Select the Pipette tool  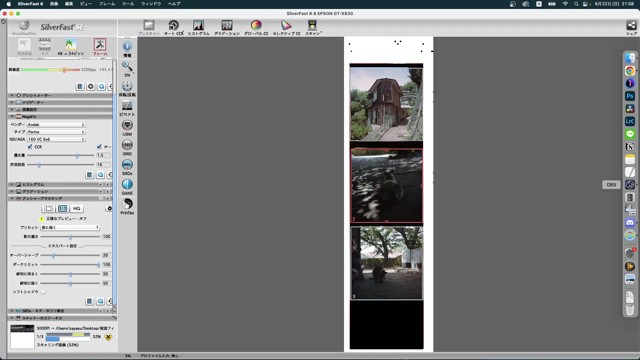pos(127,105)
